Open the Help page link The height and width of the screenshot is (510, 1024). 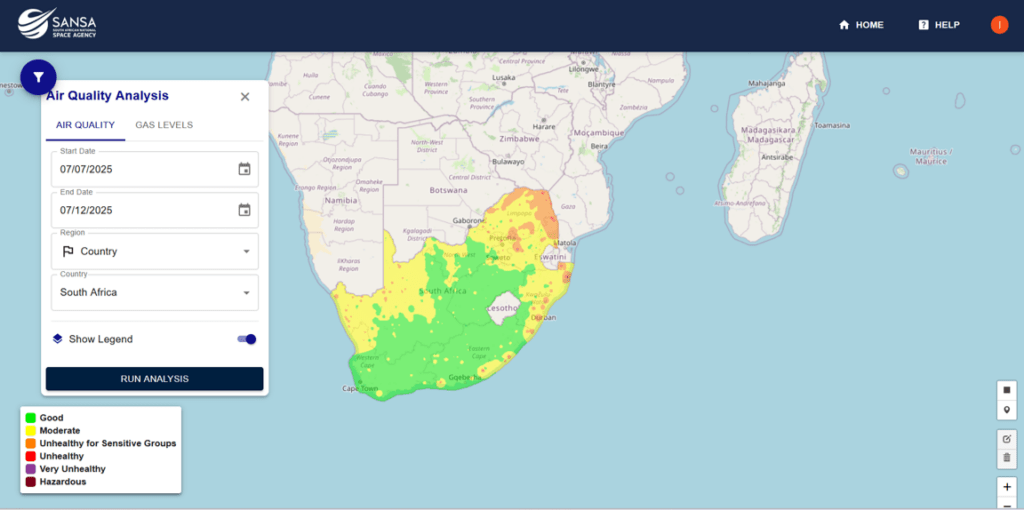pyautogui.click(x=938, y=25)
